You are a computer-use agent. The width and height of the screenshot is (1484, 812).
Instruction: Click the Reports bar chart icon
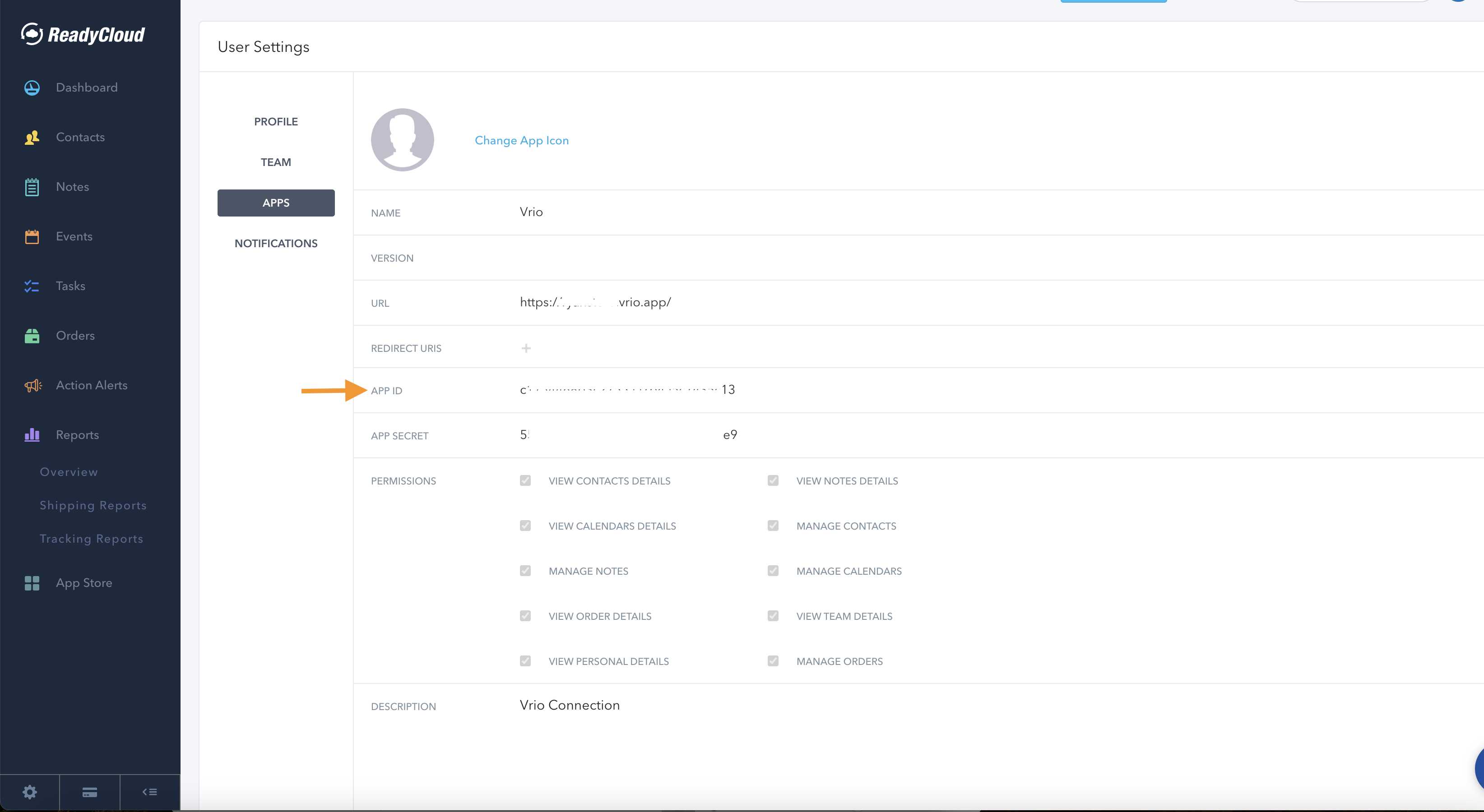tap(32, 435)
